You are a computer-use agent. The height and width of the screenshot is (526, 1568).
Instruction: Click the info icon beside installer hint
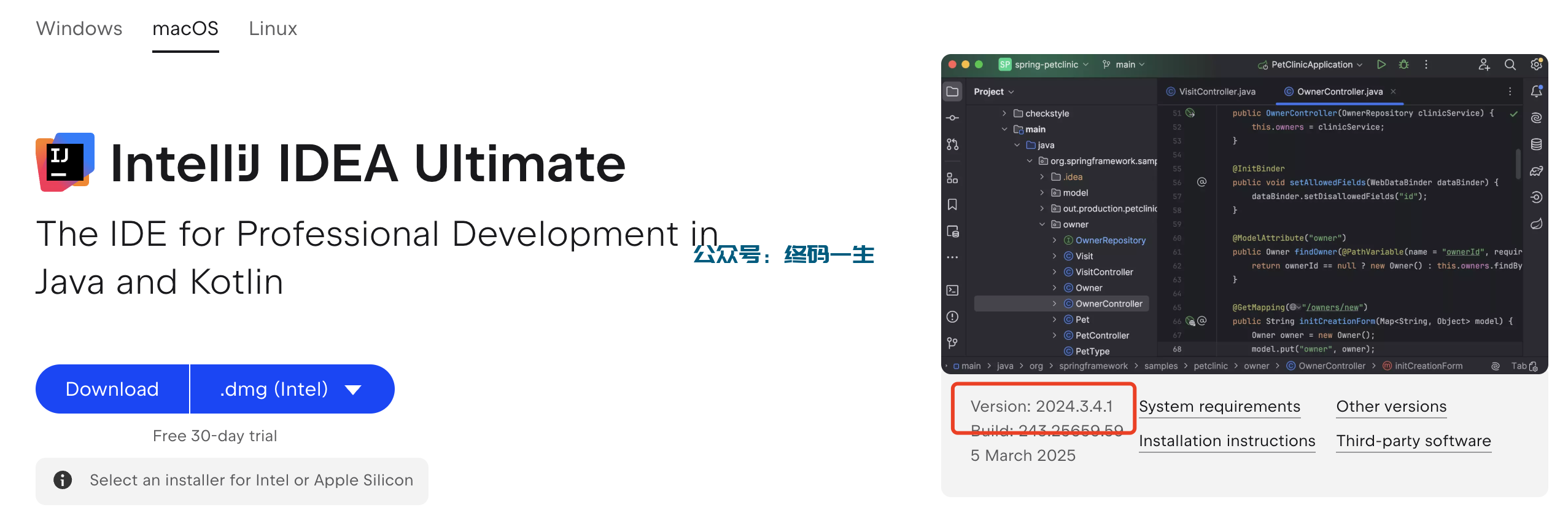[63, 480]
